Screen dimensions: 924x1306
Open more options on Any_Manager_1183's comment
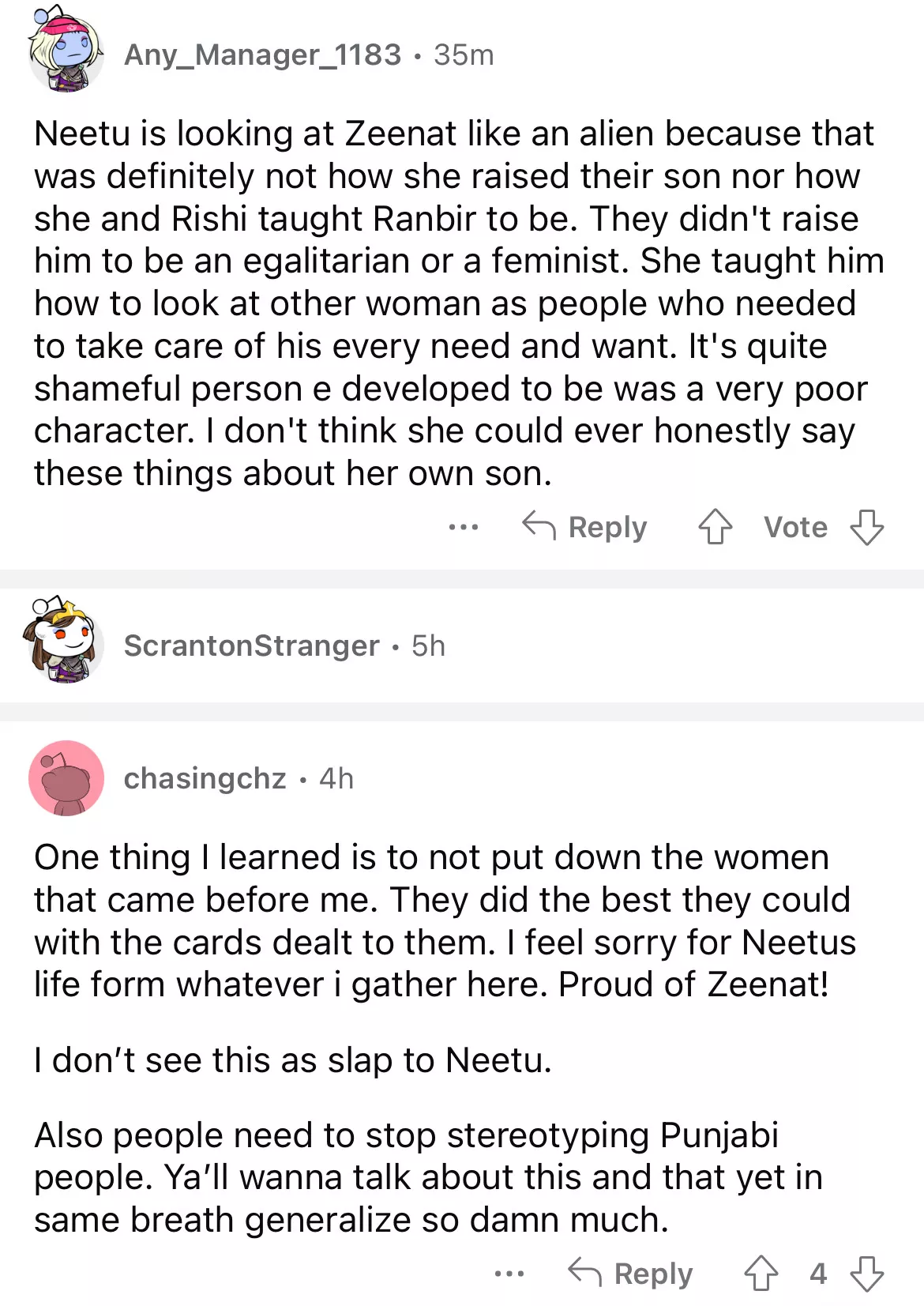tap(463, 527)
